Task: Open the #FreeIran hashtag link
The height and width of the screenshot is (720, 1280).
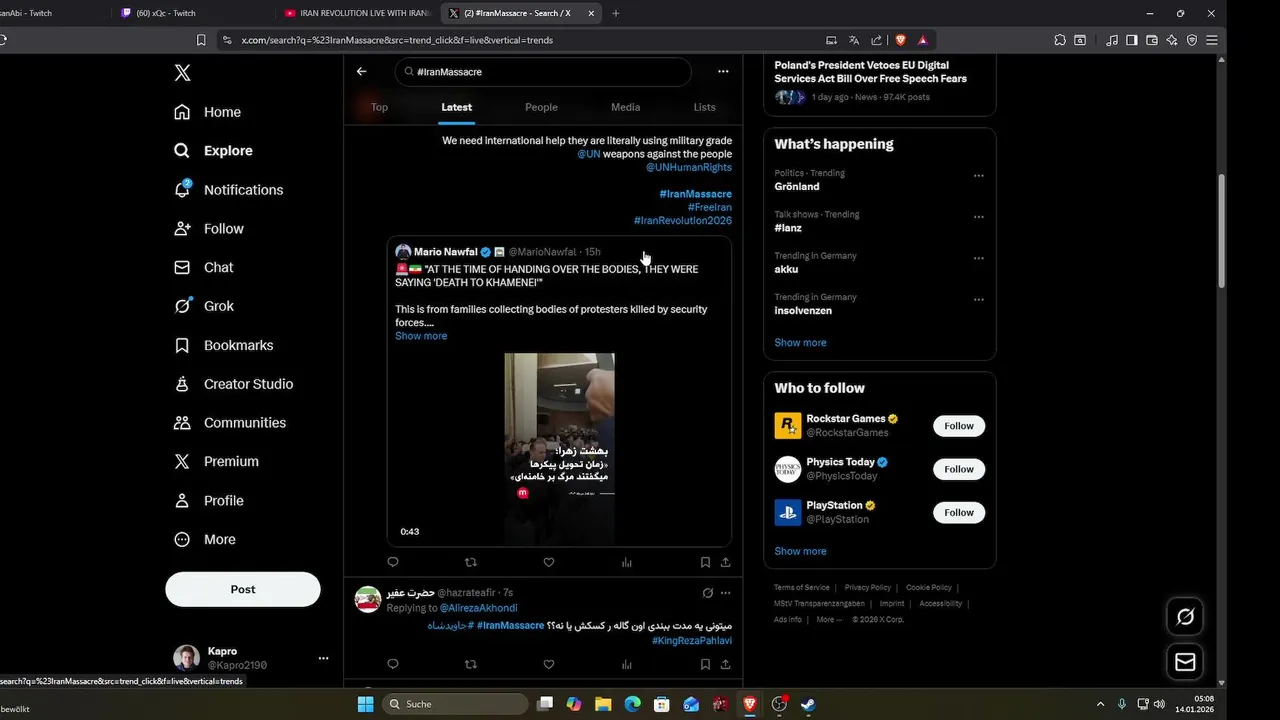Action: click(x=710, y=207)
